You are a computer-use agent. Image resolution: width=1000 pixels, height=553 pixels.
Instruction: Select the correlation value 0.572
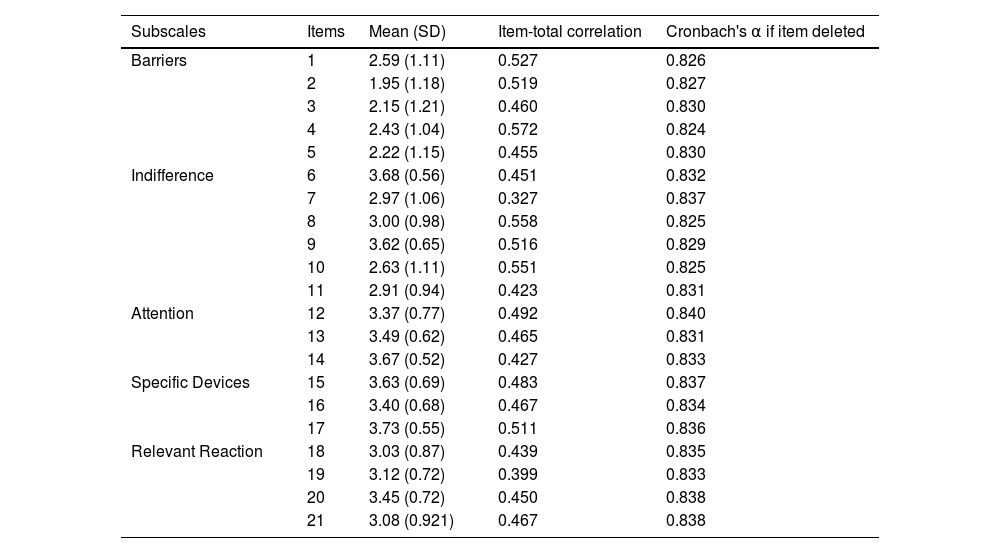coord(518,130)
